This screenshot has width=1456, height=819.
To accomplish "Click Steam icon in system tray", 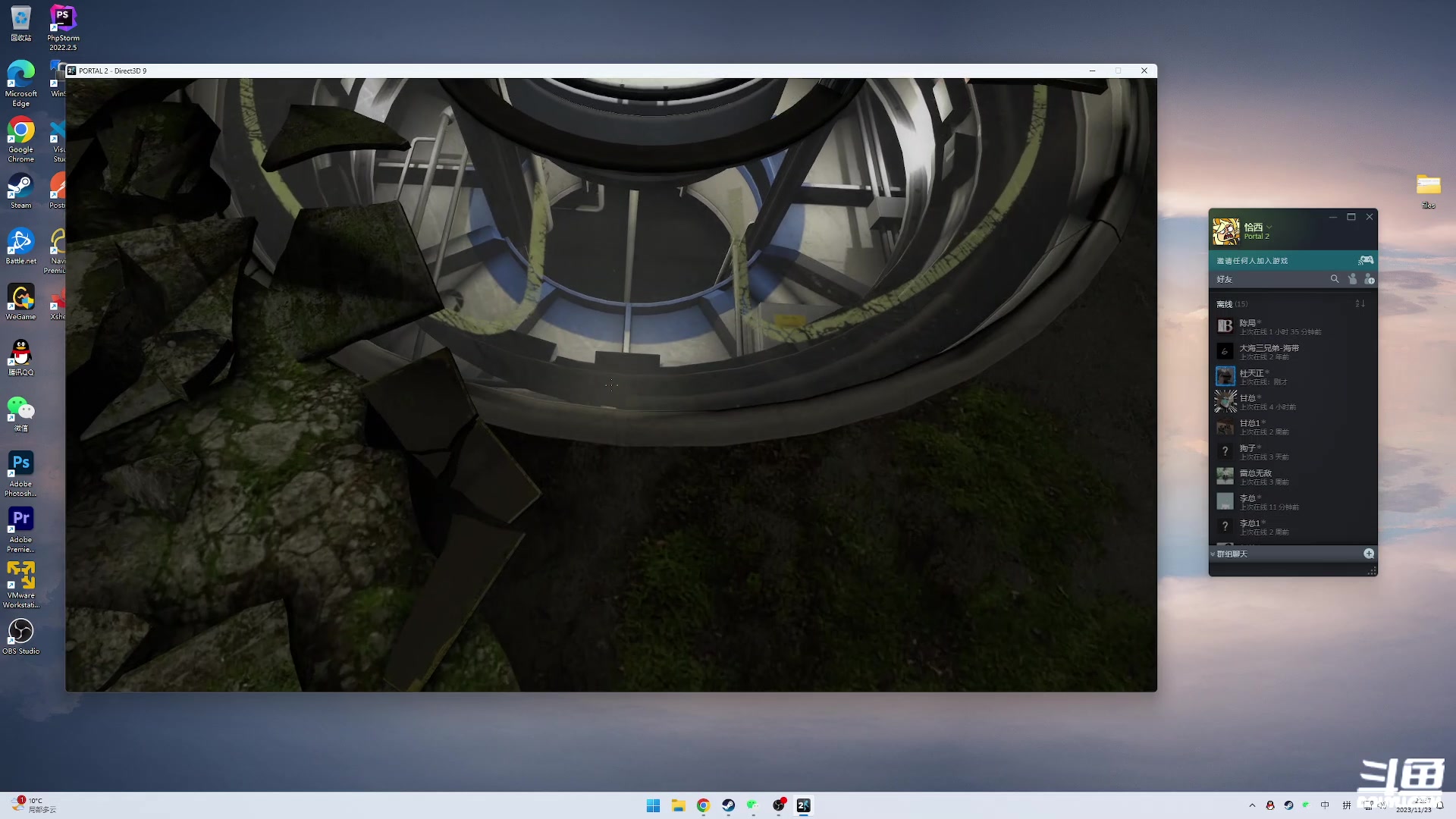I will tap(1288, 805).
